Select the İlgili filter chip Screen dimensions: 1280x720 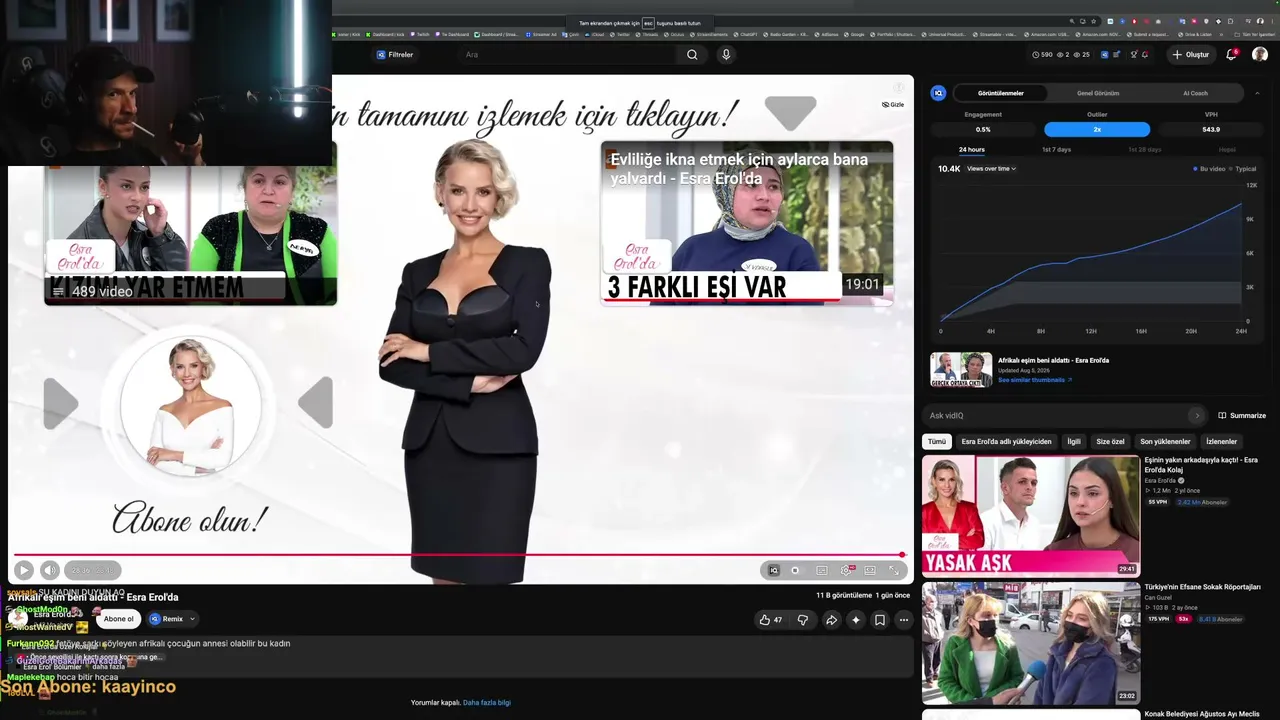pos(1074,441)
